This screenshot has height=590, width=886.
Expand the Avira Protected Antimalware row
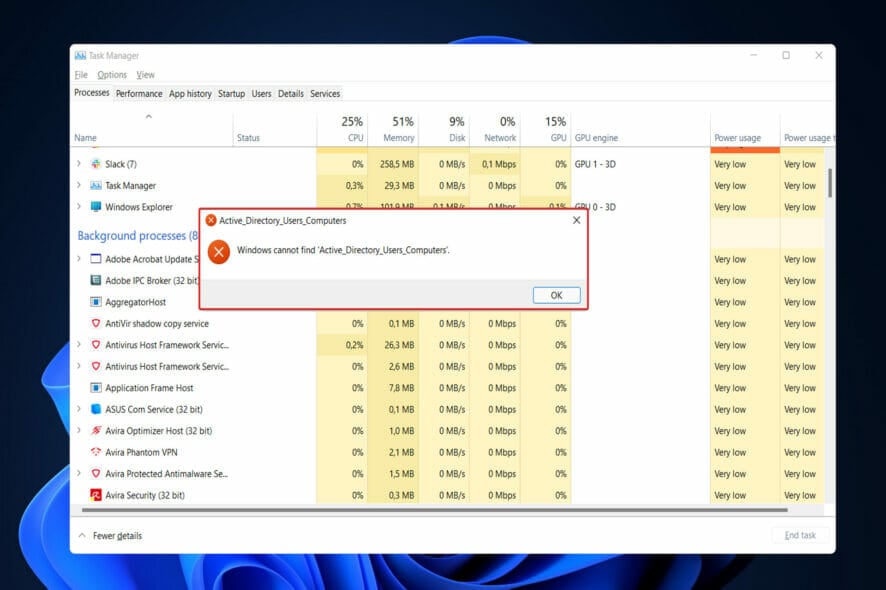click(x=79, y=474)
